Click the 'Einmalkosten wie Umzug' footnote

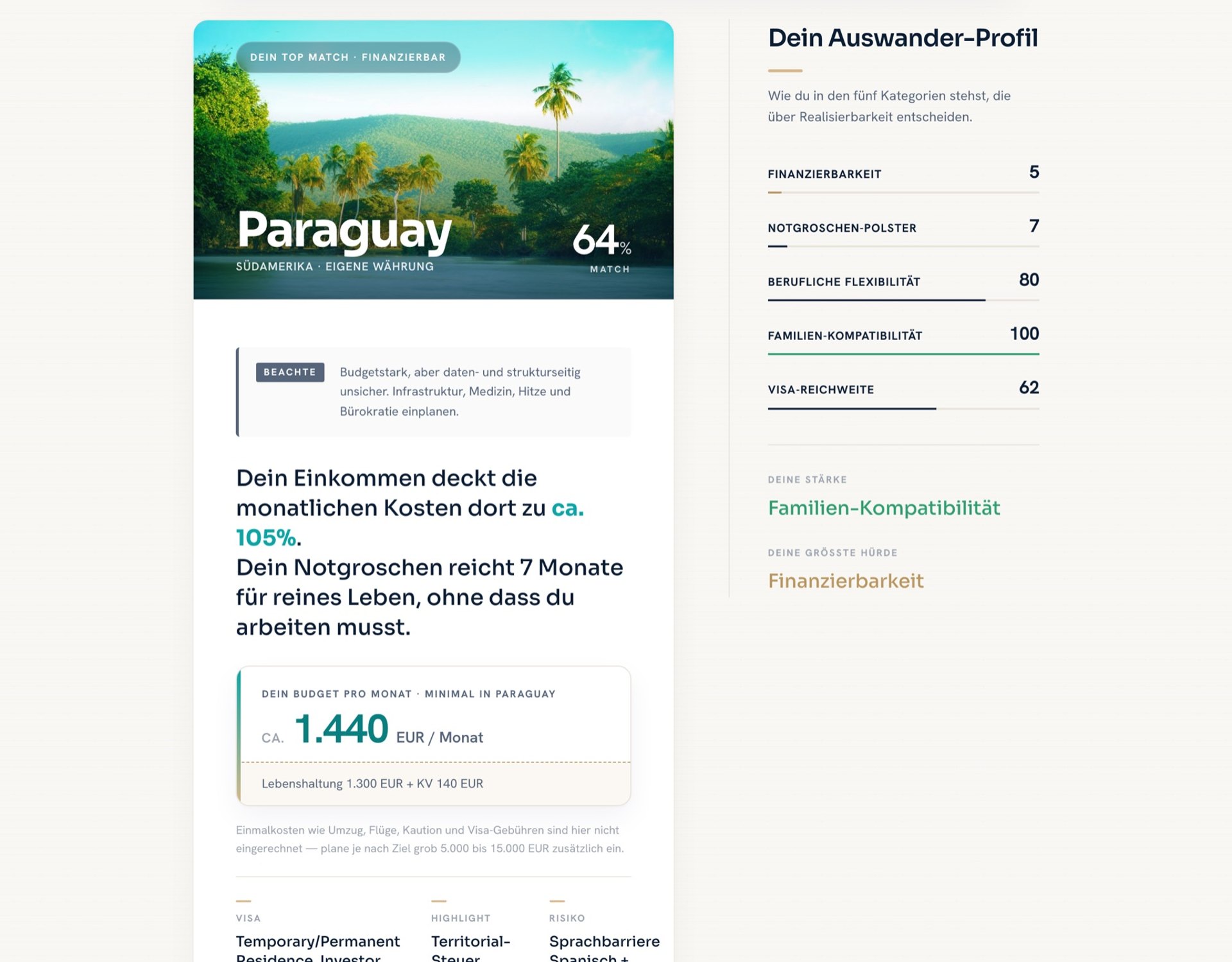pos(429,839)
